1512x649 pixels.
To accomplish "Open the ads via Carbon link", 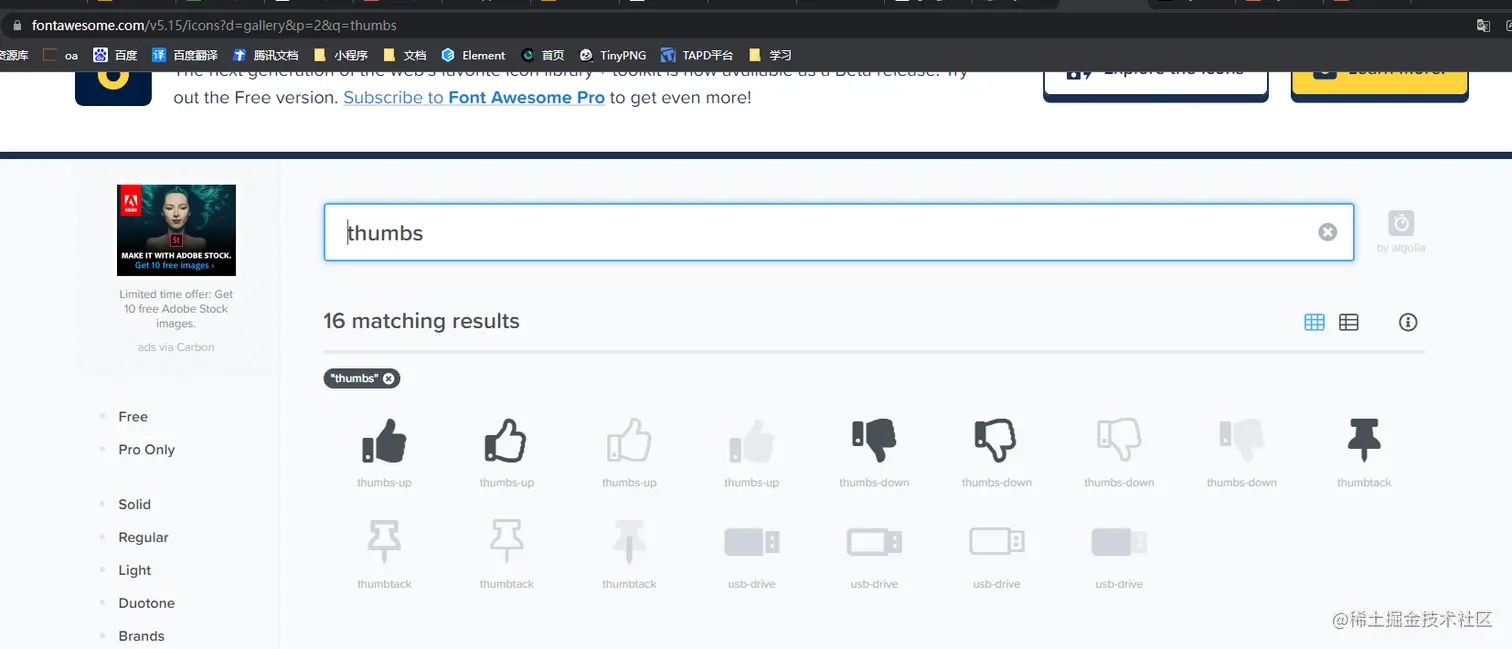I will click(176, 347).
